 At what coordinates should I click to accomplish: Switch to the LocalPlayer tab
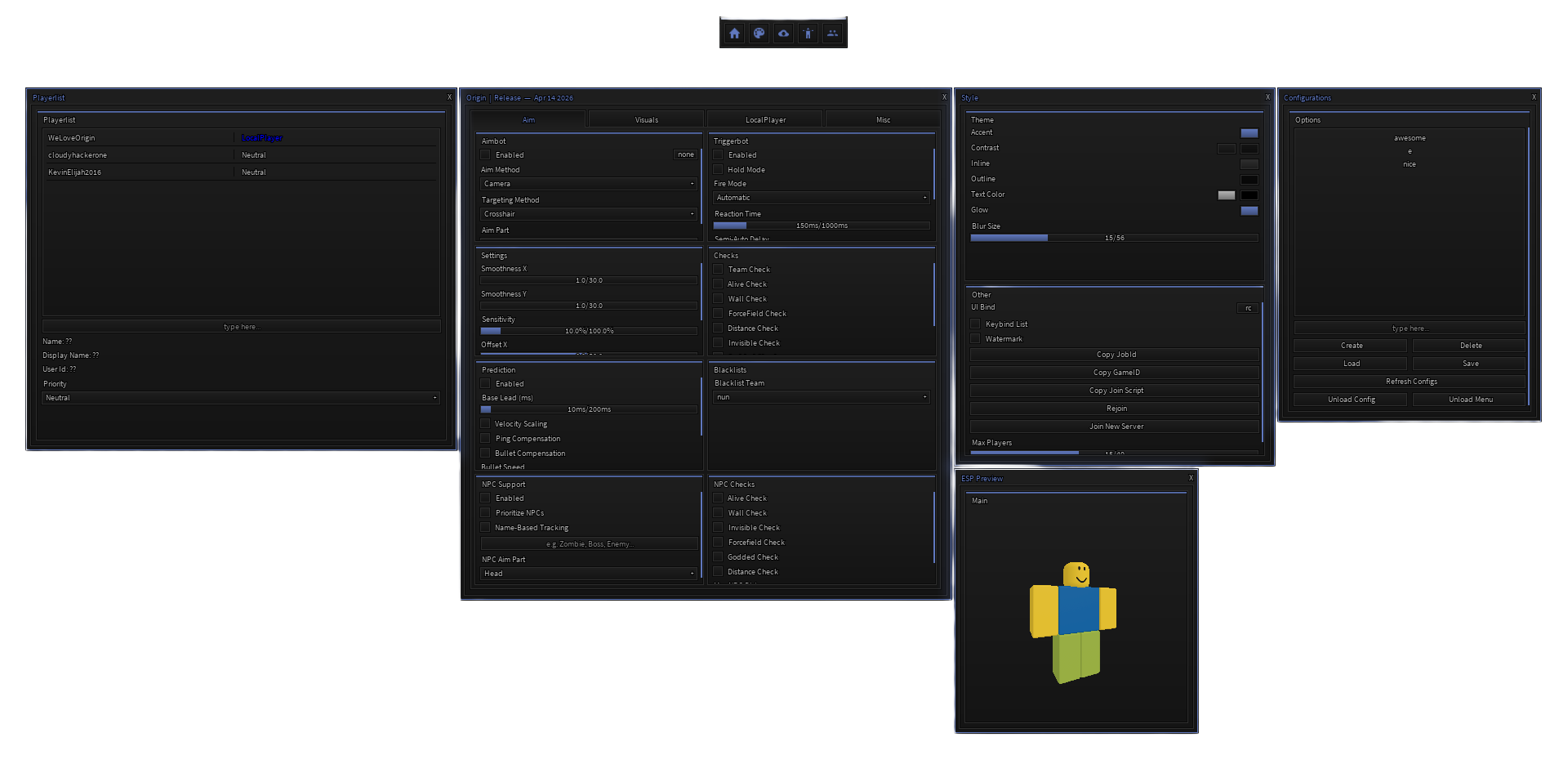[x=764, y=118]
